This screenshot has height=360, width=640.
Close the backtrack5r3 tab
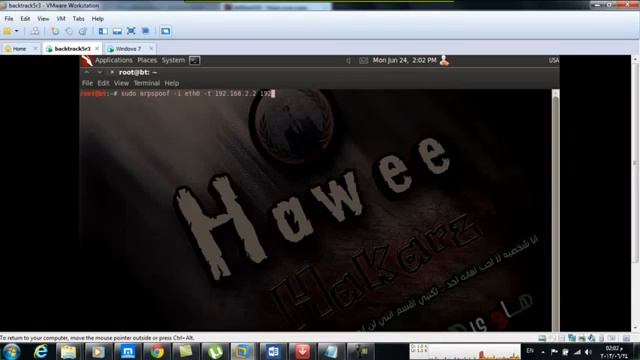[x=97, y=49]
